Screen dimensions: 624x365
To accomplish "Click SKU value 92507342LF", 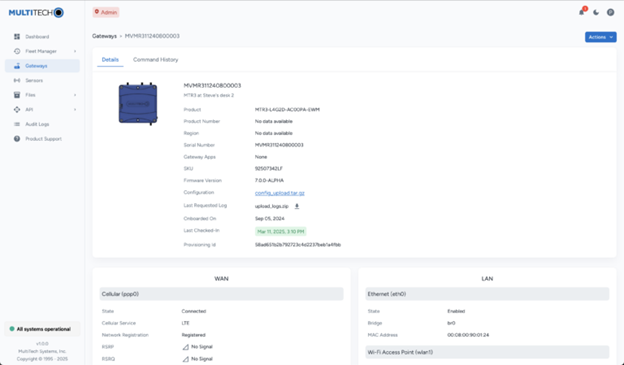I will [269, 169].
